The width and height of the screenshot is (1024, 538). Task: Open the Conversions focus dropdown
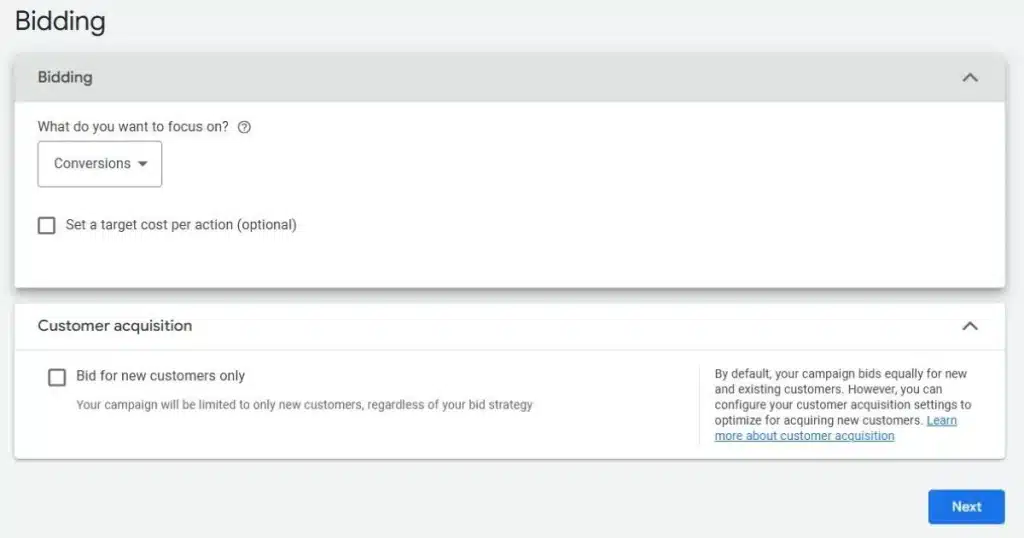pyautogui.click(x=100, y=164)
